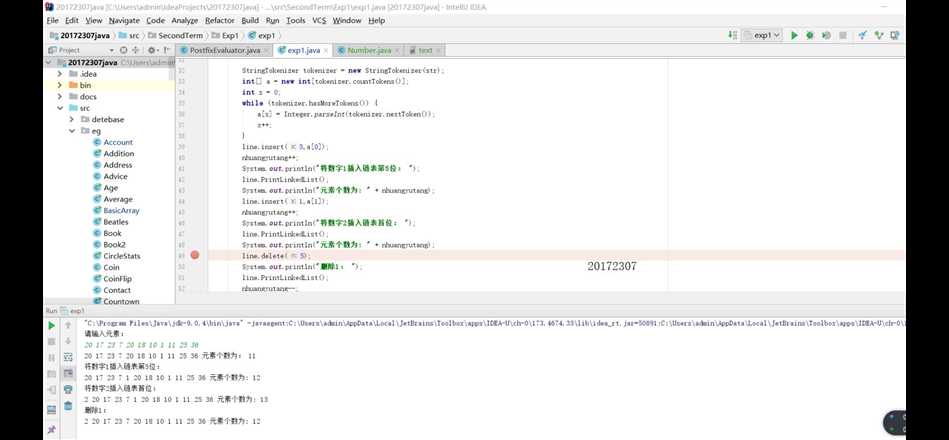Rerun exp1 from the Run panel
The height and width of the screenshot is (440, 949).
coord(51,326)
